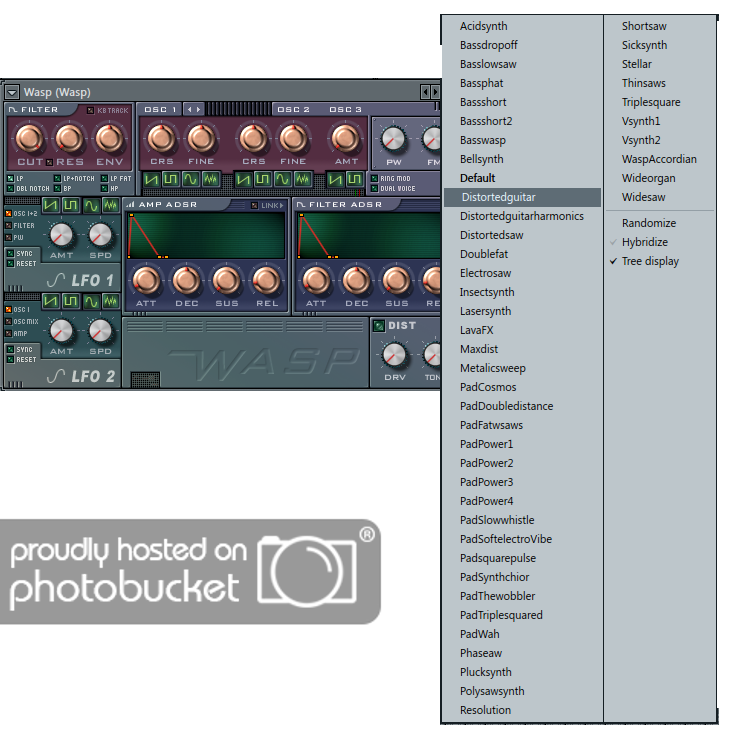Set LFO 2 target to OSC Mix
The image size is (732, 736).
point(8,322)
